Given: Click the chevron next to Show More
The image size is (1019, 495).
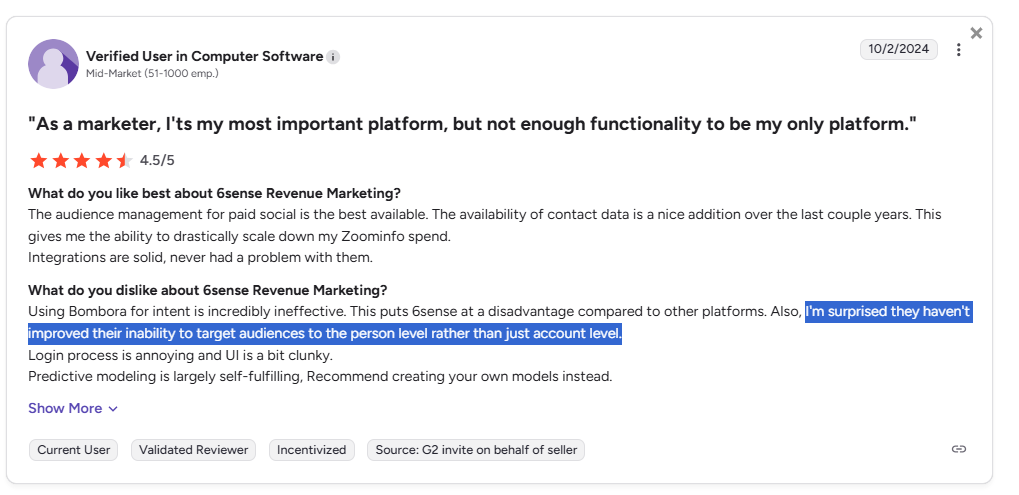Looking at the screenshot, I should (113, 409).
